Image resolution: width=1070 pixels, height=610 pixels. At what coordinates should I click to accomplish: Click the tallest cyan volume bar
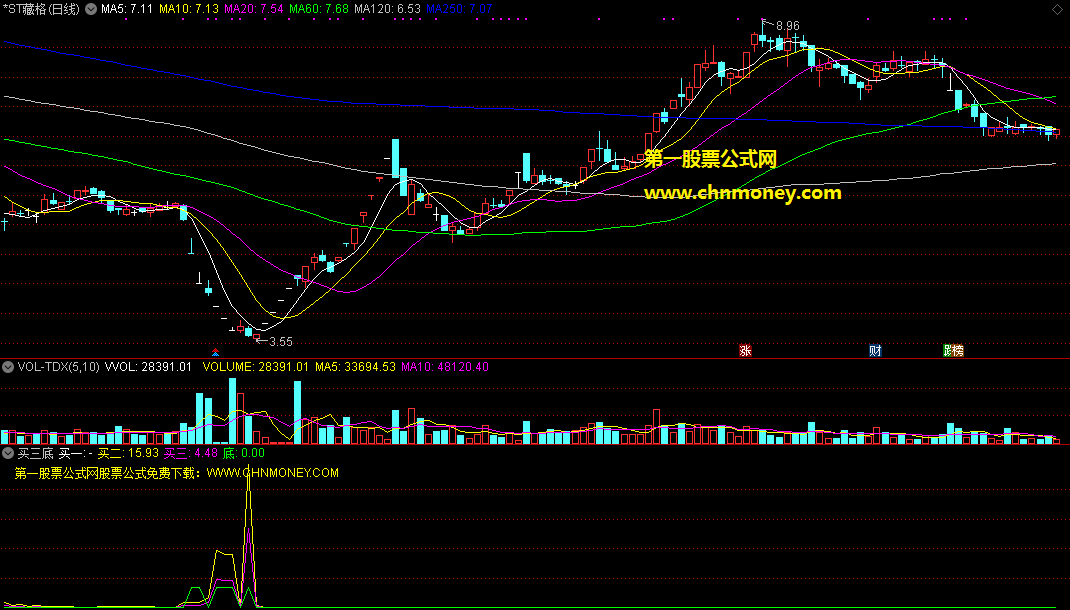point(233,411)
